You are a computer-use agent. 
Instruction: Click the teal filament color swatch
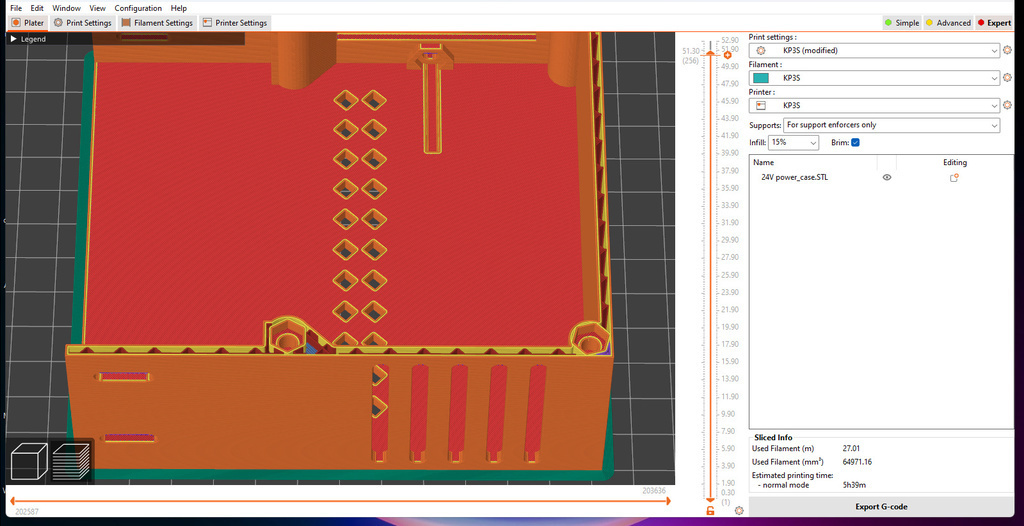point(761,78)
